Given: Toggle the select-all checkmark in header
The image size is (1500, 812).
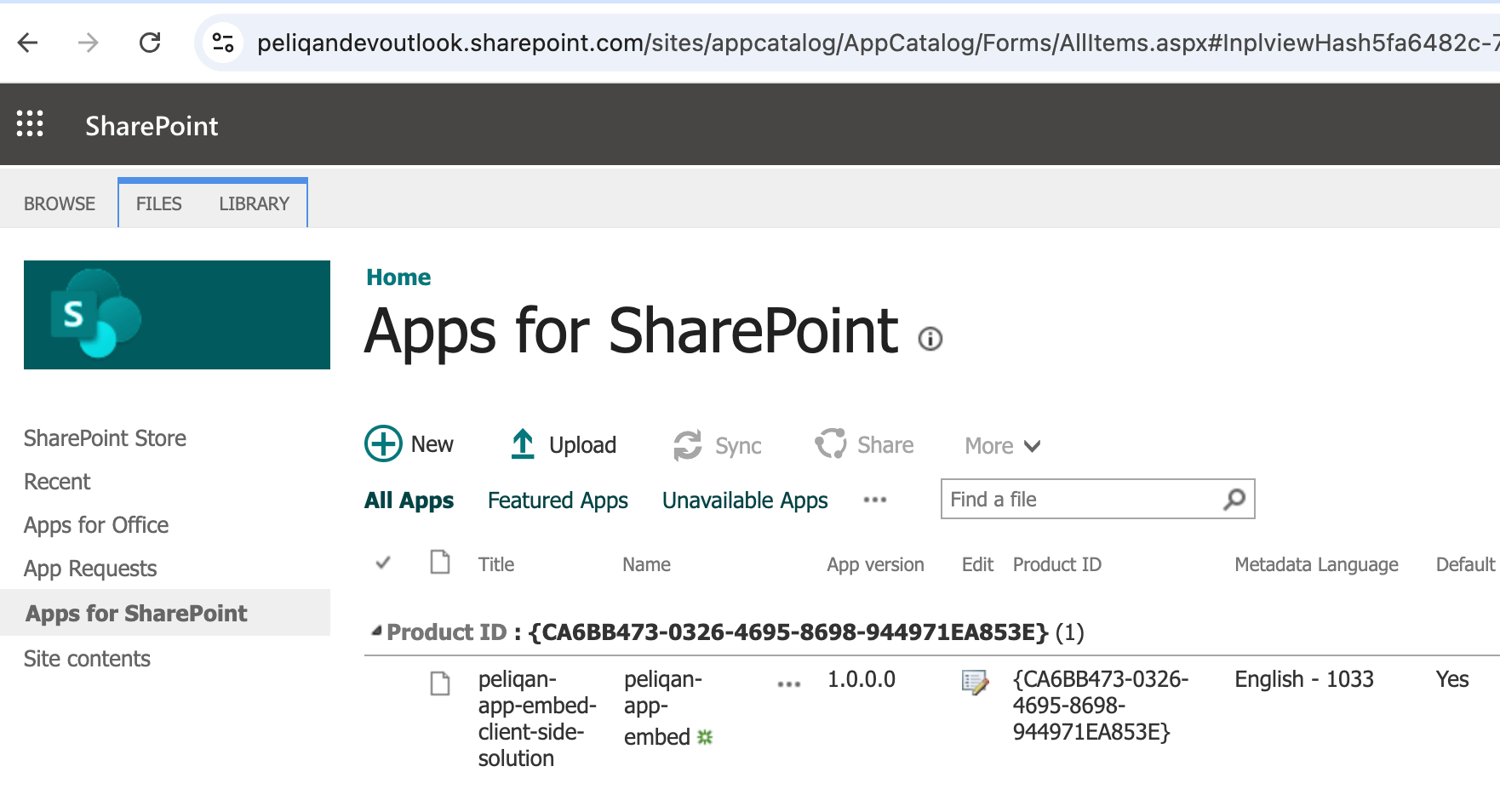Looking at the screenshot, I should point(383,563).
